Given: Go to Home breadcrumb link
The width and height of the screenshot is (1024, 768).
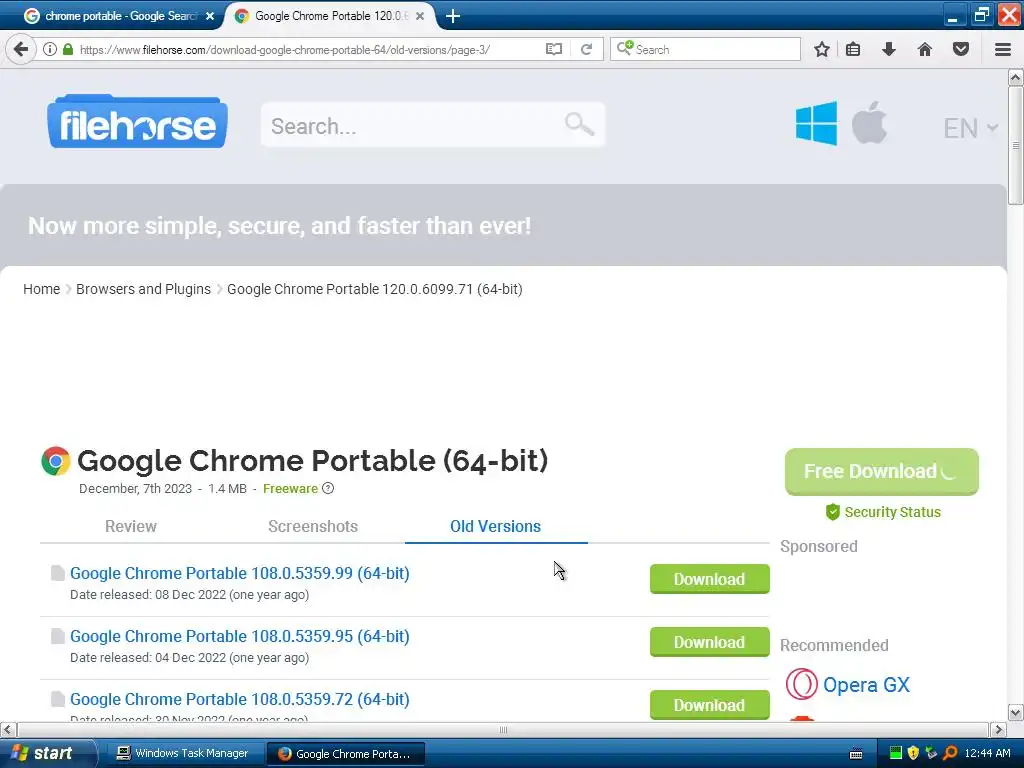Looking at the screenshot, I should 41,289.
